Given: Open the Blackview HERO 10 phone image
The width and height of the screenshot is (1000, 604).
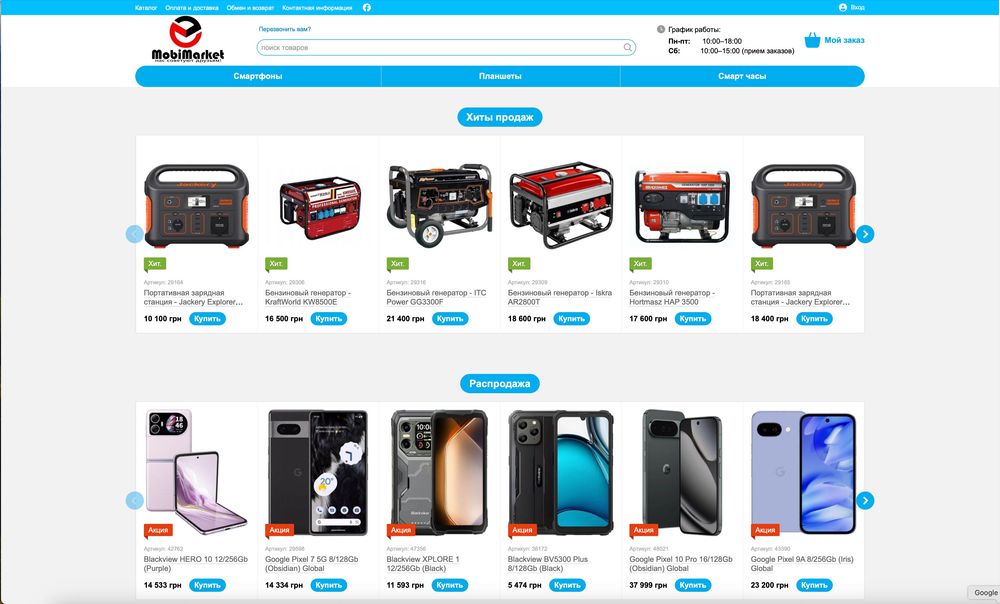Looking at the screenshot, I should click(x=196, y=470).
